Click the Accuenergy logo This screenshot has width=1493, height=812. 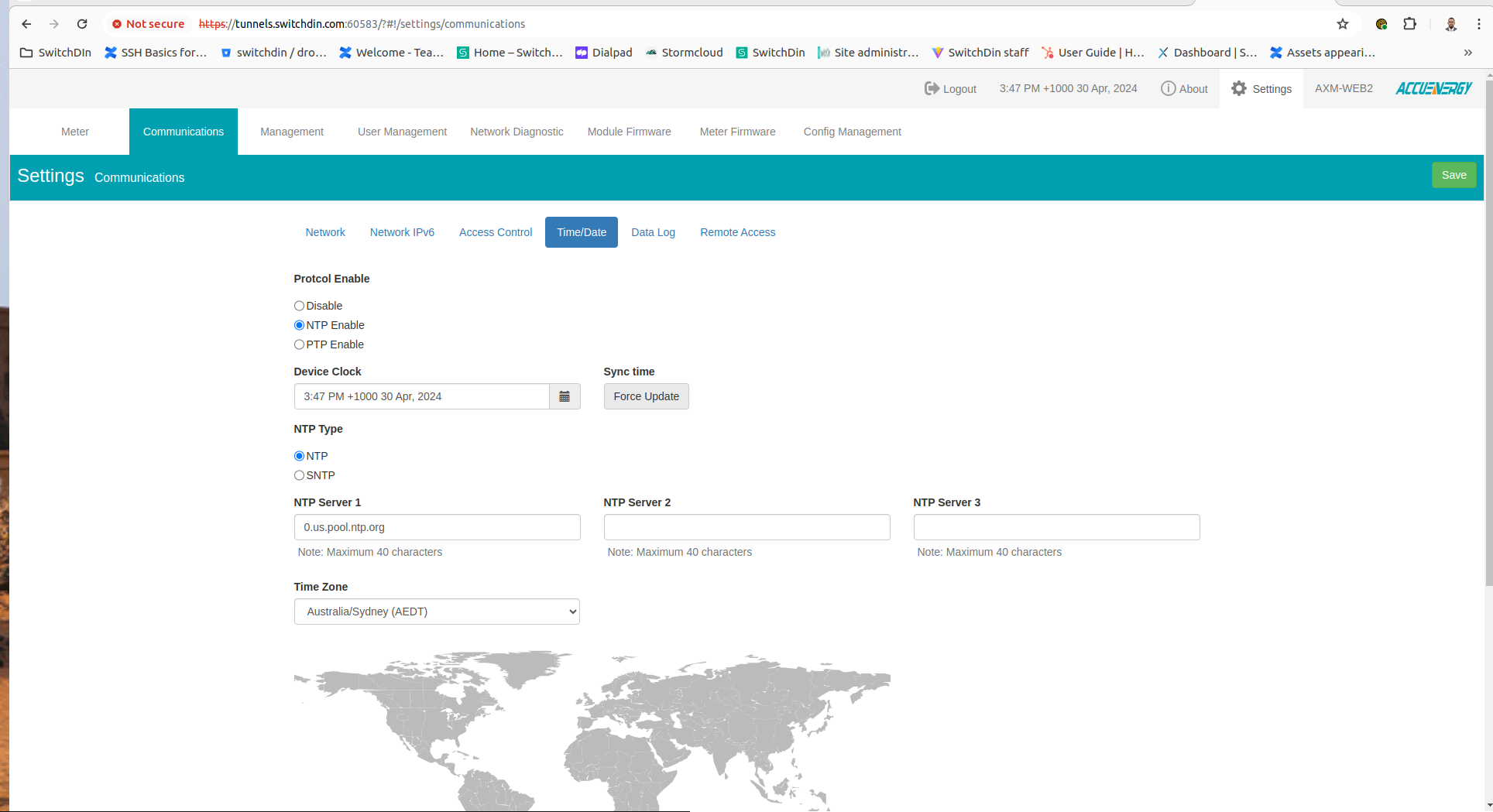pos(1433,88)
